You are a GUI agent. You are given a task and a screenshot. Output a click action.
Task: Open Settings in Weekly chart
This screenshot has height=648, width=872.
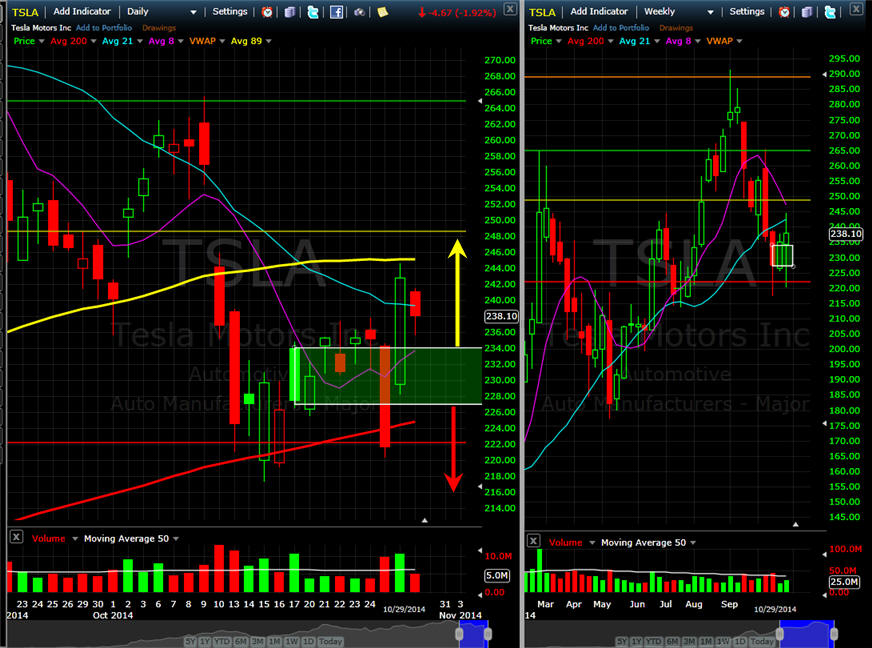(x=747, y=12)
